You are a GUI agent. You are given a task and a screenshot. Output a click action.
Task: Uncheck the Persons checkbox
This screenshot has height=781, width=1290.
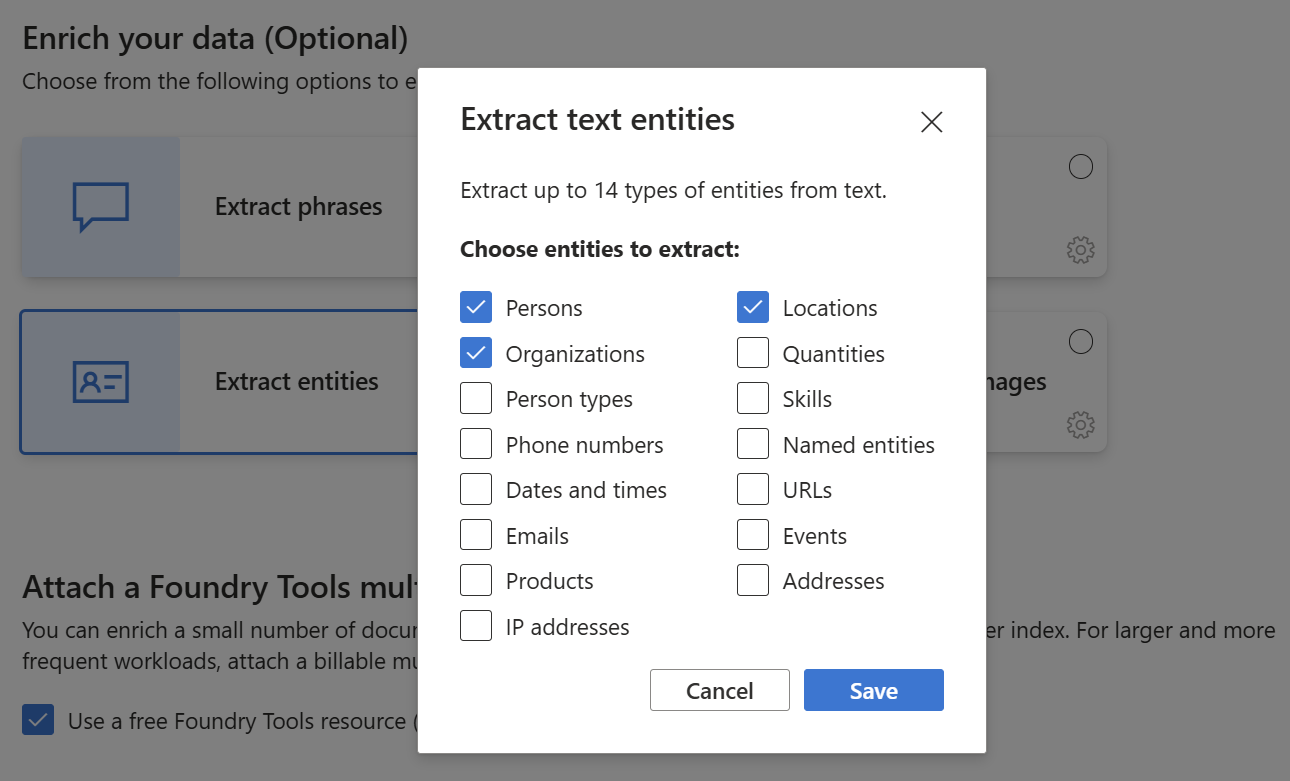[x=476, y=308]
